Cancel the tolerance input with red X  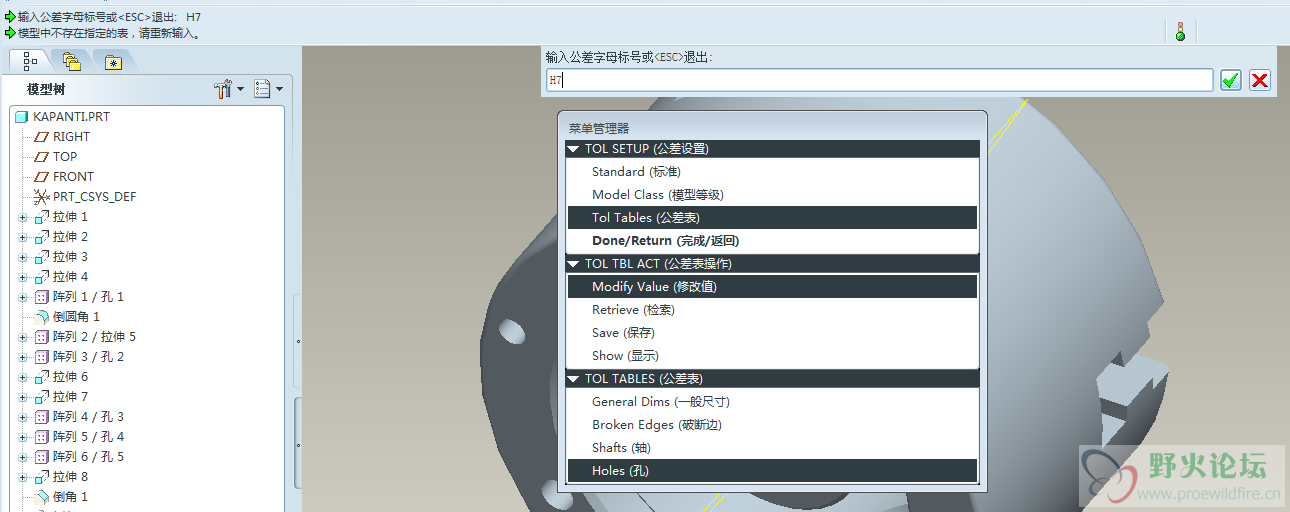(x=1260, y=80)
